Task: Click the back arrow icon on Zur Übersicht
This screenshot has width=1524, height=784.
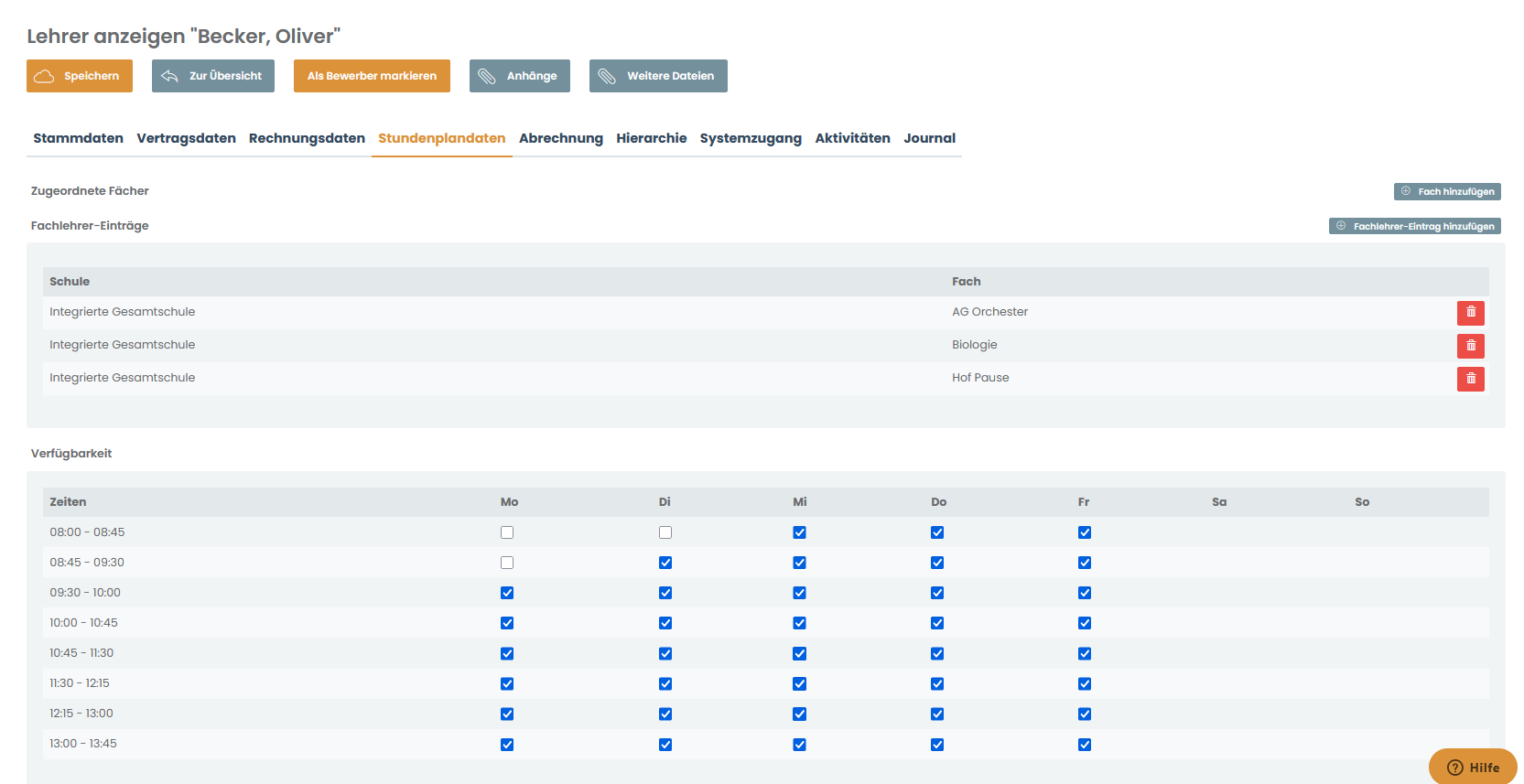Action: pos(169,76)
